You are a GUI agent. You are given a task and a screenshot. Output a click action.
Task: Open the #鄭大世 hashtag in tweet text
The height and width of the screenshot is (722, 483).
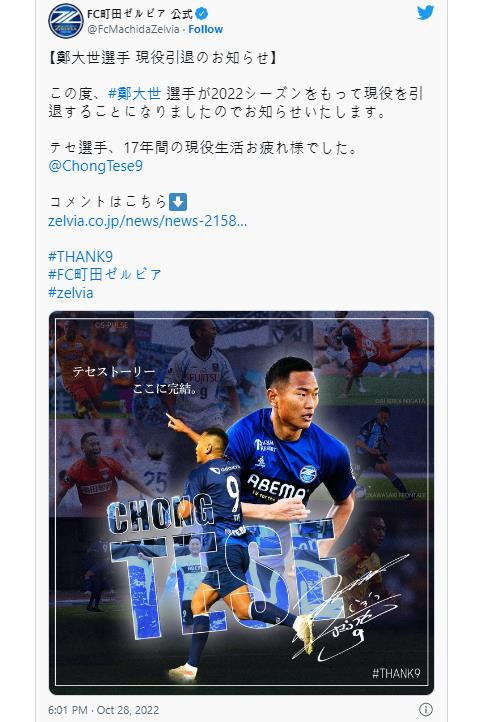(x=134, y=93)
